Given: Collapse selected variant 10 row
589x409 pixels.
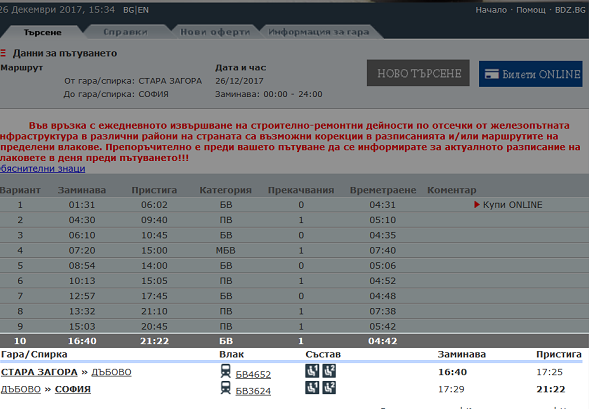Looking at the screenshot, I should (294, 341).
